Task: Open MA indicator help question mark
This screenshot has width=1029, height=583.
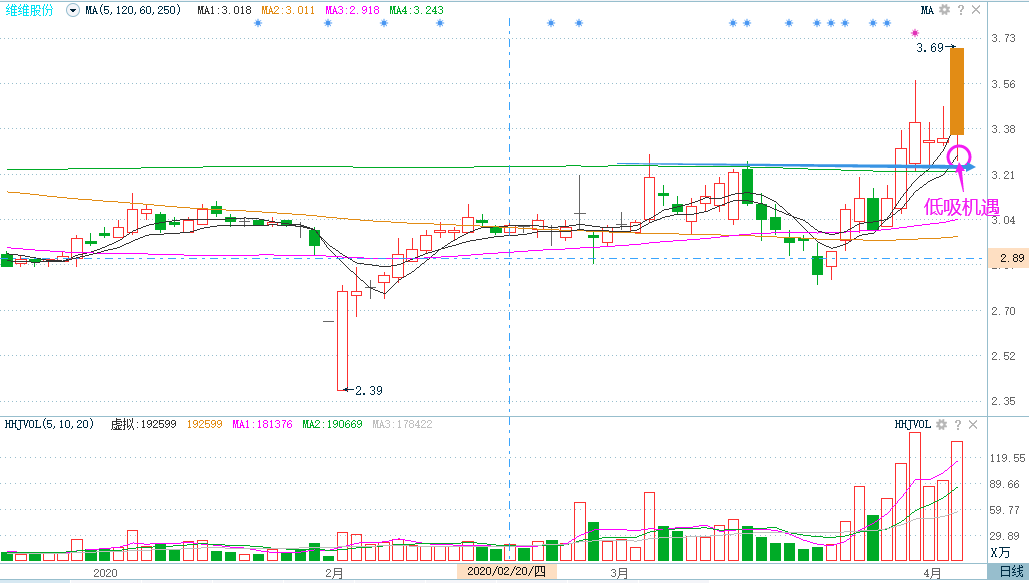Action: [x=961, y=10]
